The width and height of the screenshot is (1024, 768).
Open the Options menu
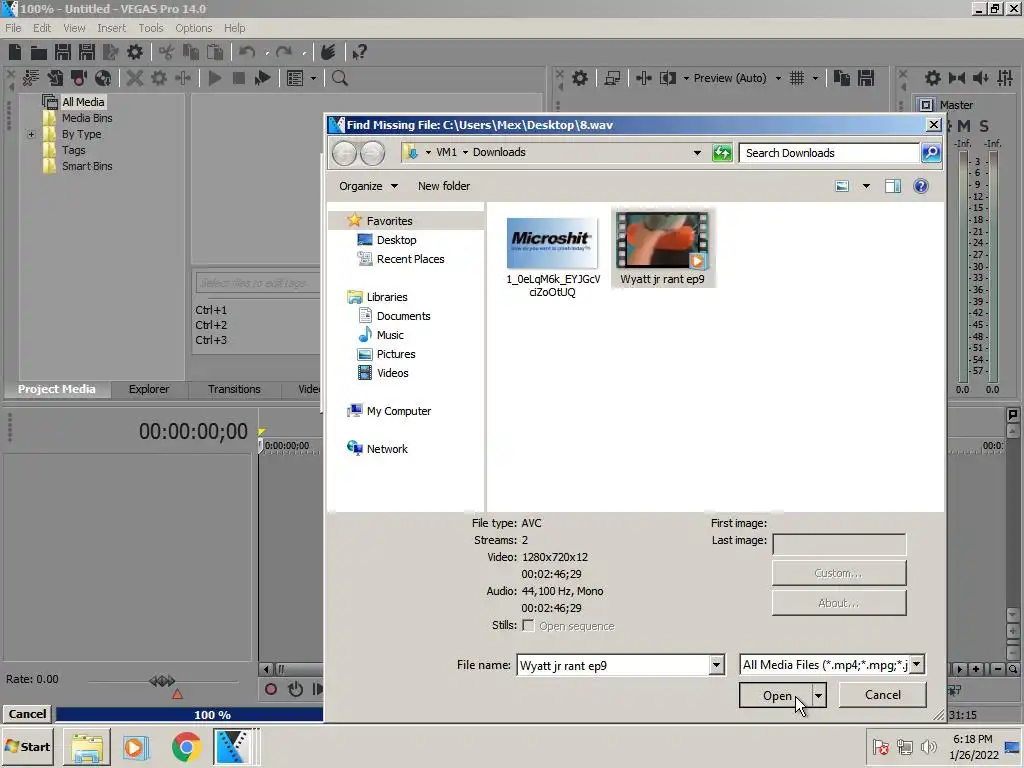[x=193, y=28]
